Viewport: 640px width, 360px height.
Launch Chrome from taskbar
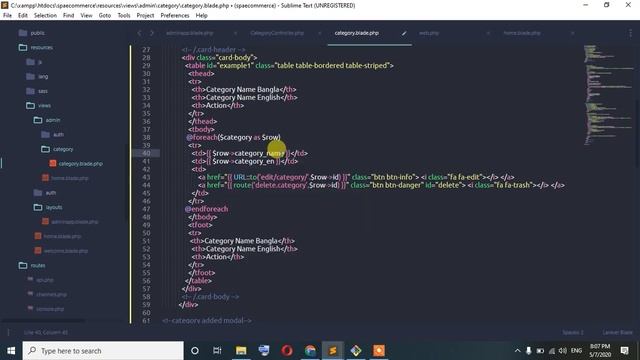(310, 351)
